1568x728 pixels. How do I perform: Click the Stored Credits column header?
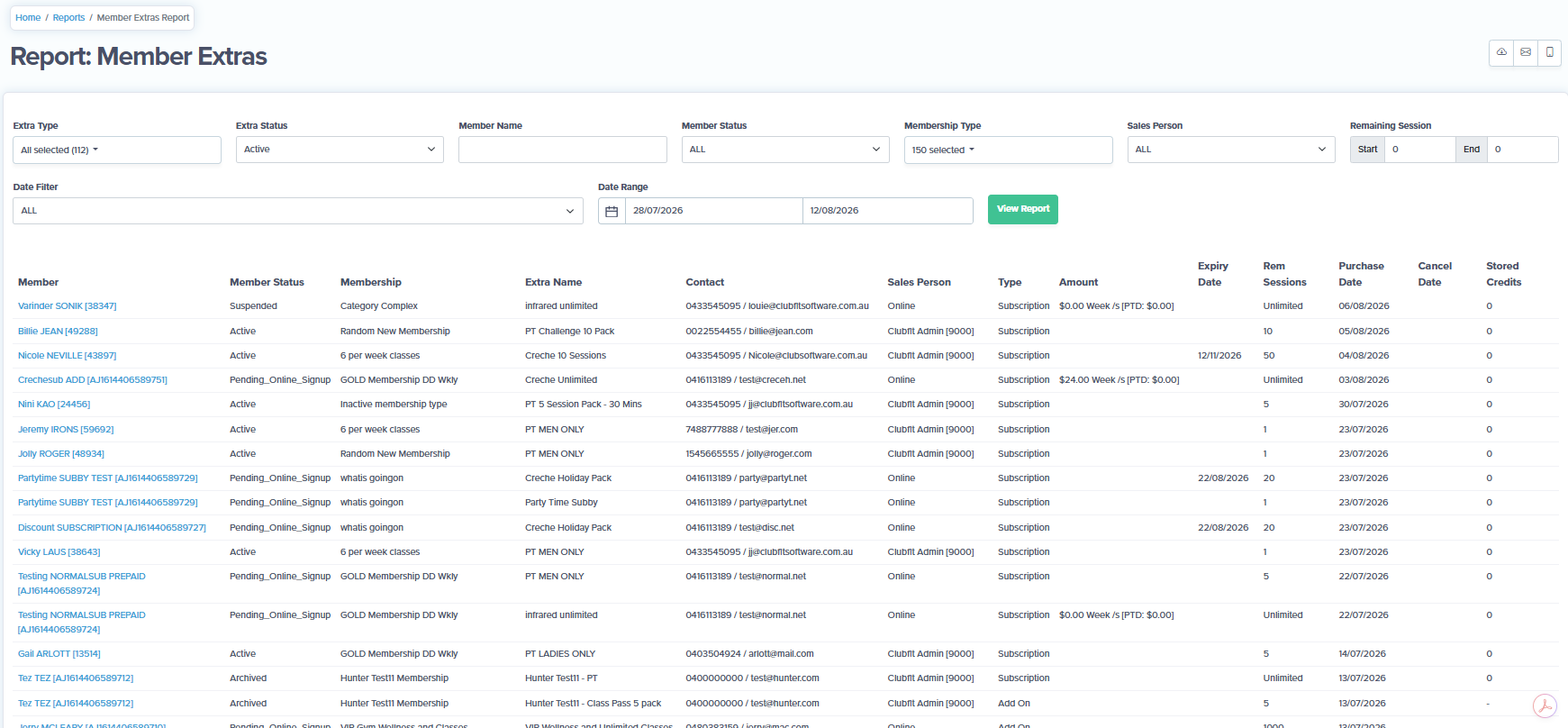tap(1503, 274)
